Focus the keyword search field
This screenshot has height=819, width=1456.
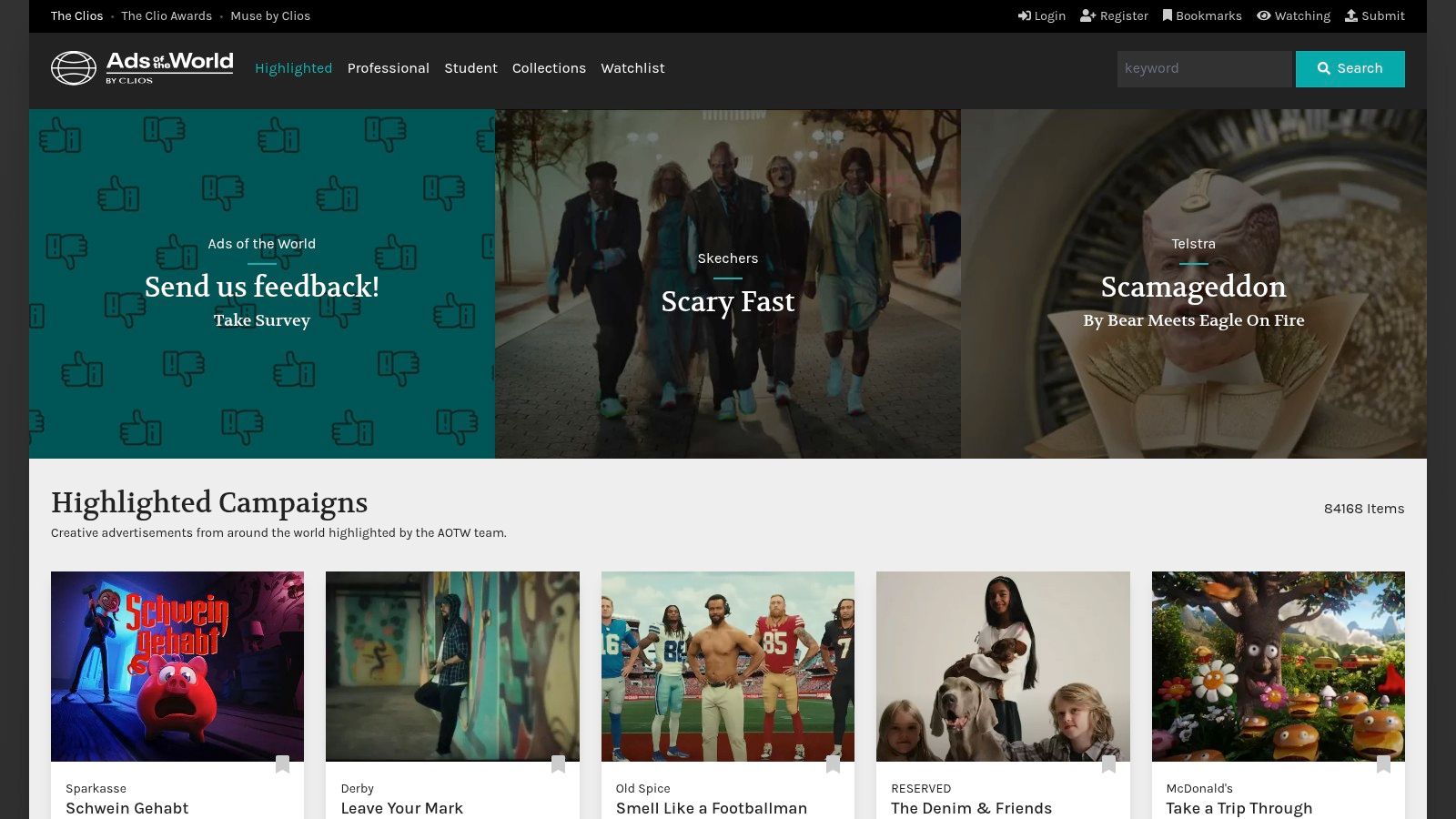(x=1204, y=69)
